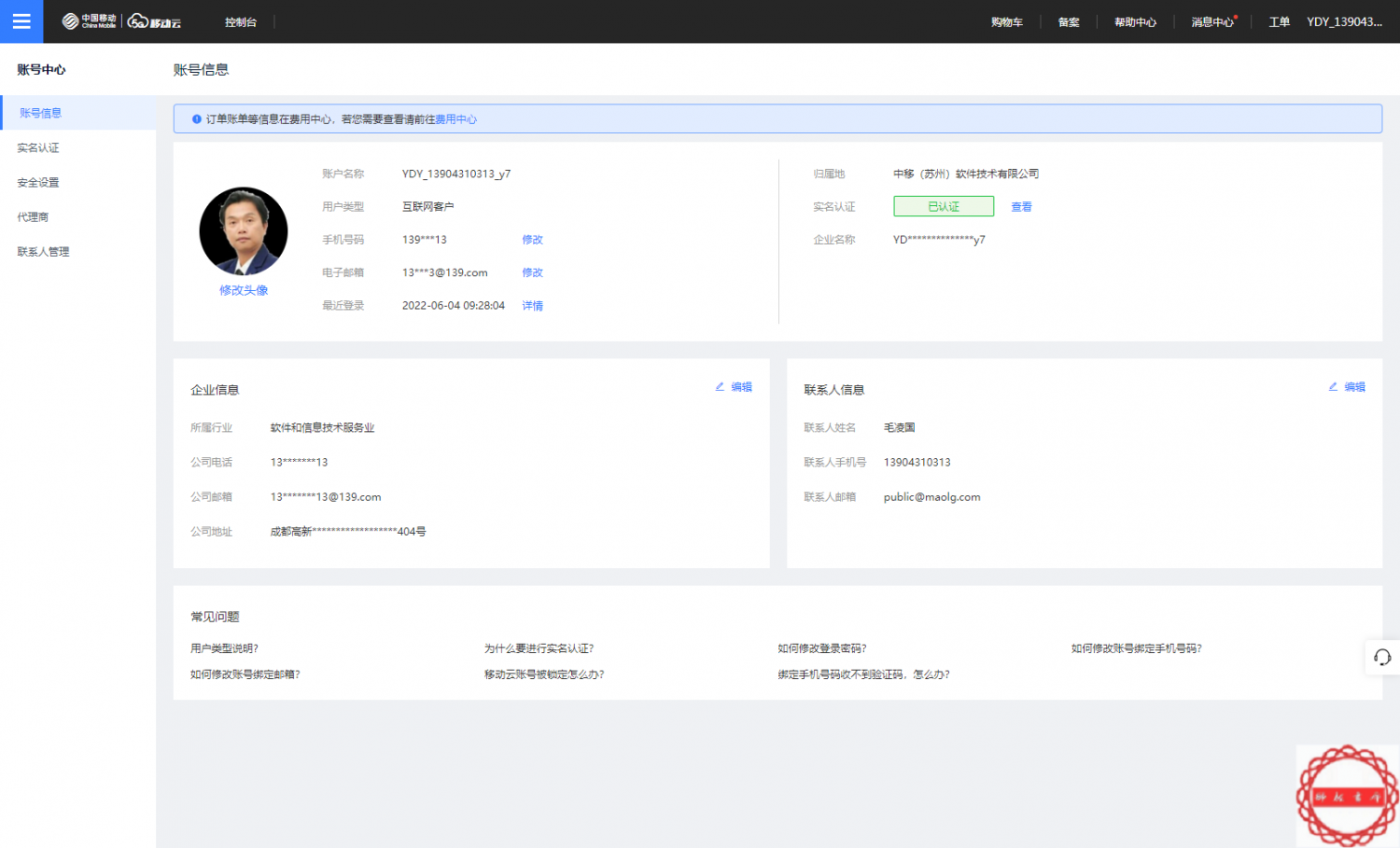This screenshot has height=848, width=1400.
Task: Click the 移动云 cloud logo
Action: click(154, 21)
